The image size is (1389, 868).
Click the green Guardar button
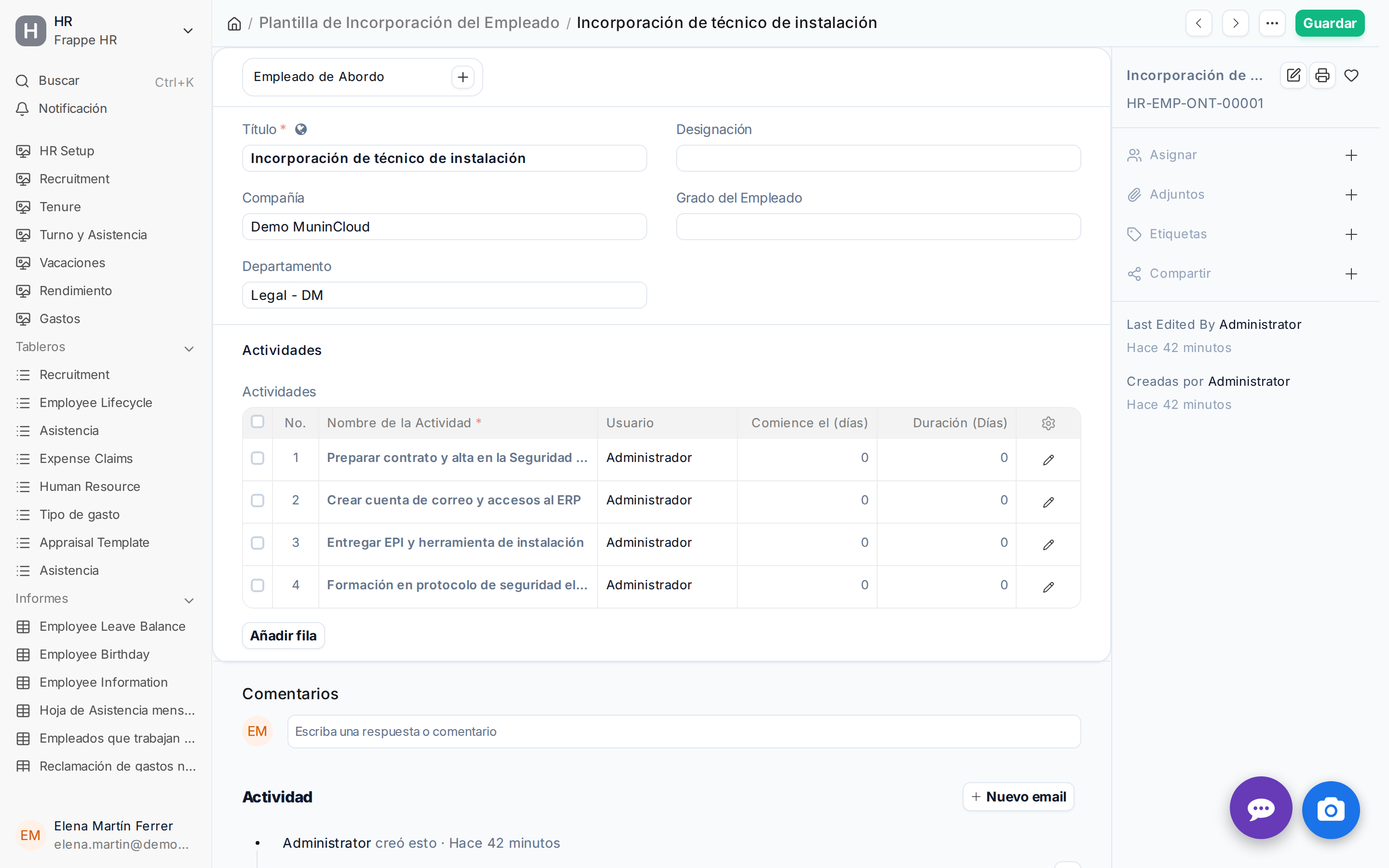1329,24
